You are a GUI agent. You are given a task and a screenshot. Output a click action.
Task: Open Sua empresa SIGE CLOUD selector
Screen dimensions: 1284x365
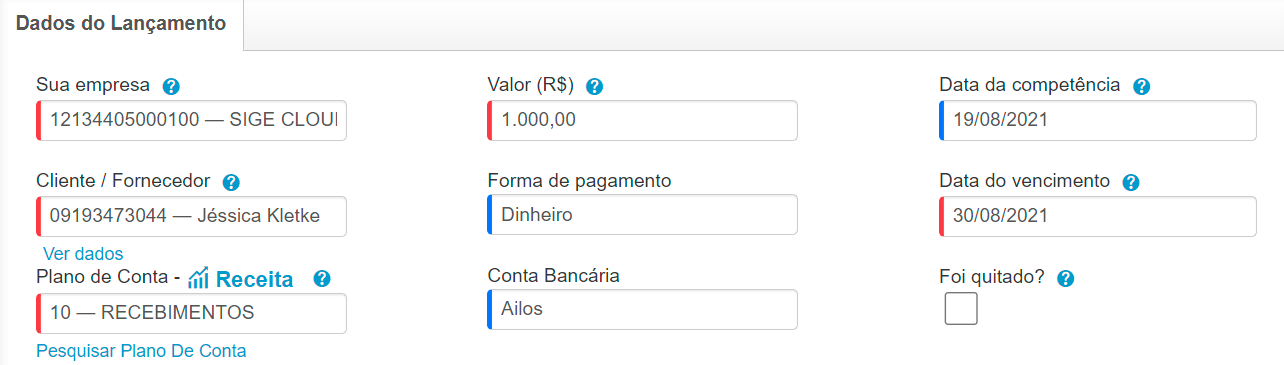[x=191, y=121]
